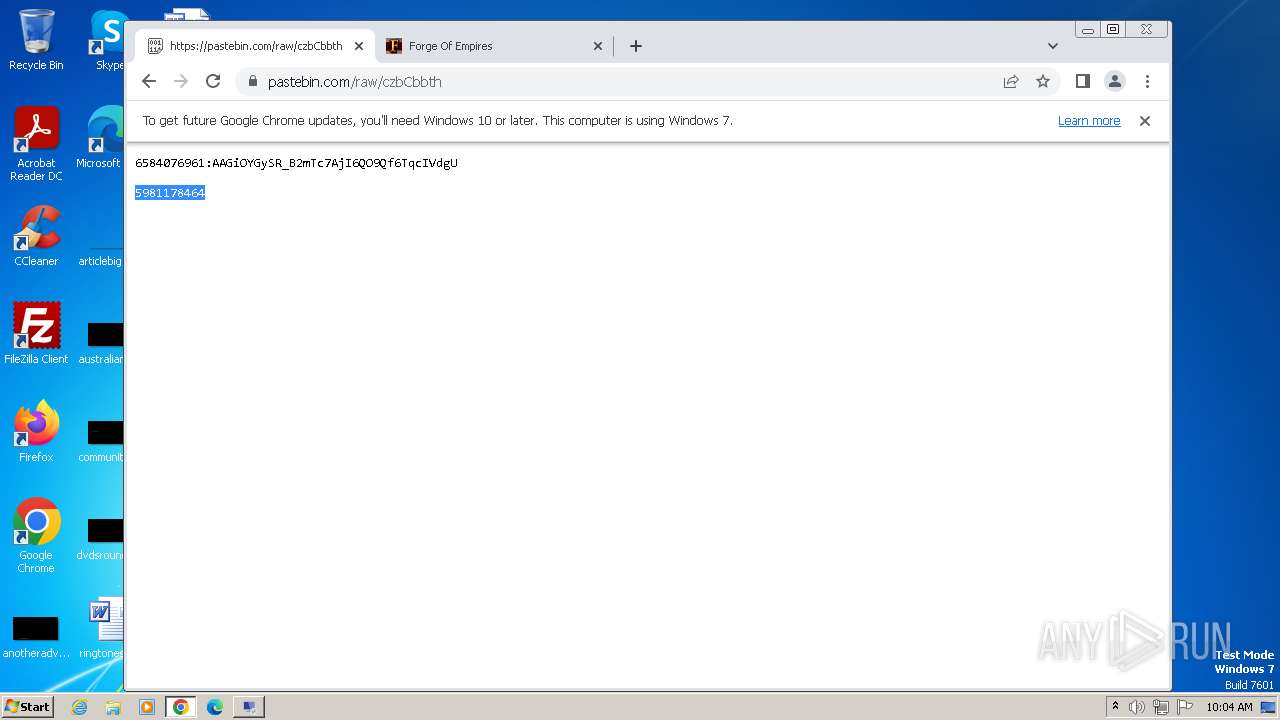
Task: Restore down the Chrome window
Action: point(1113,30)
